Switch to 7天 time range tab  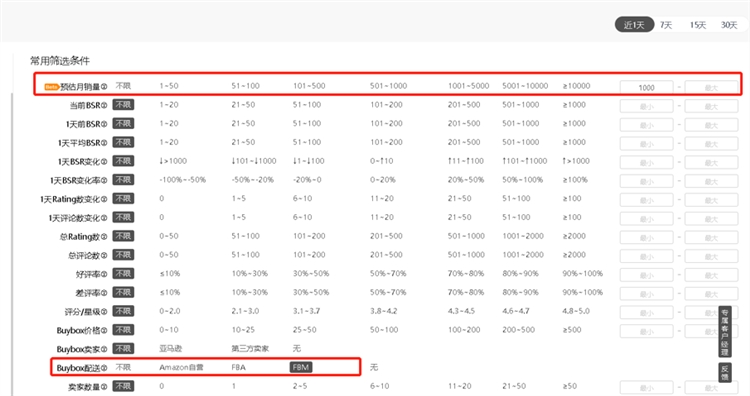coord(666,25)
